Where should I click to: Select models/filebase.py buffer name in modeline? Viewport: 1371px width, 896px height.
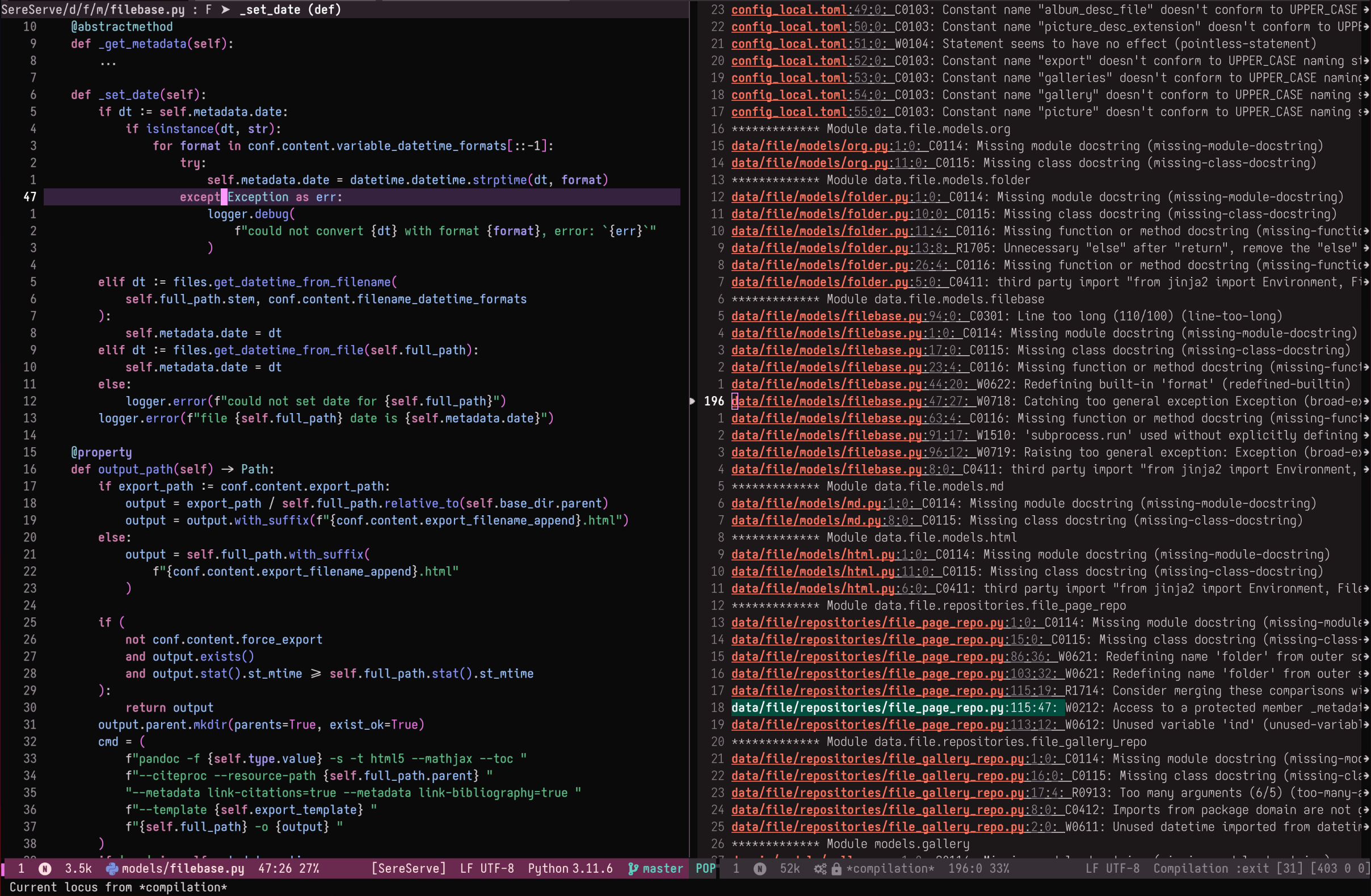(x=183, y=868)
